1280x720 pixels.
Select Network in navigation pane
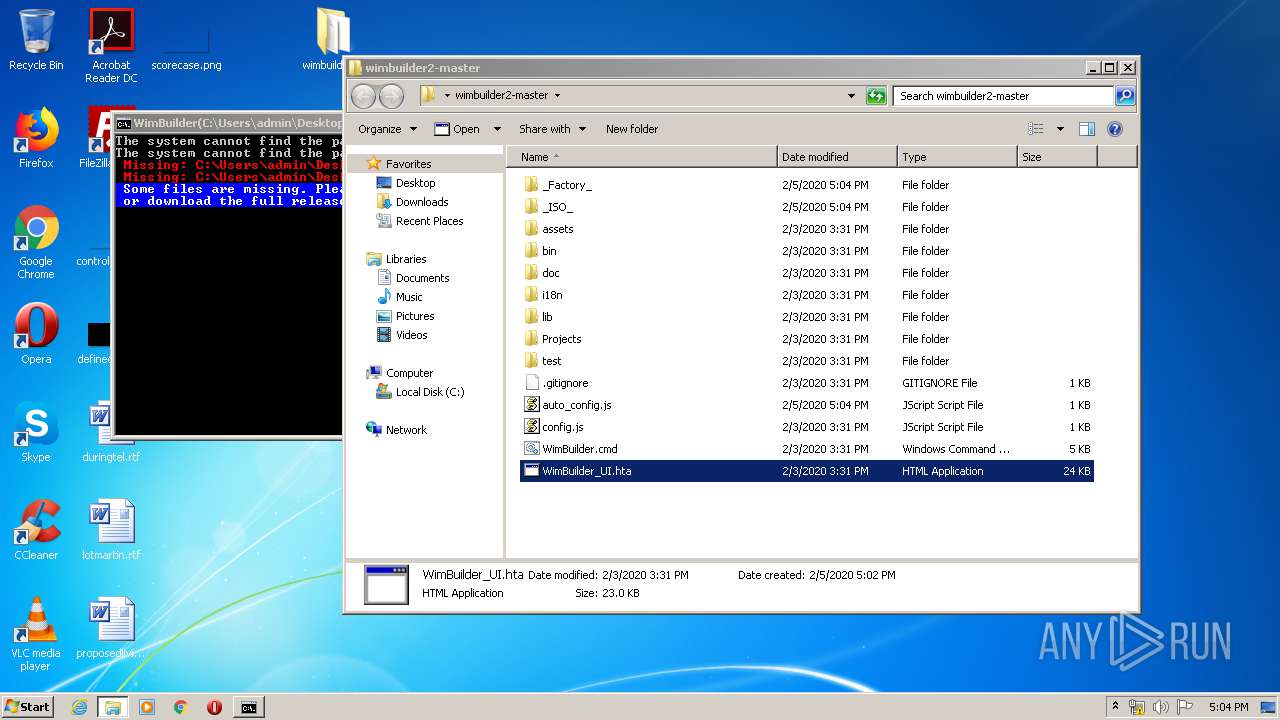pos(406,430)
